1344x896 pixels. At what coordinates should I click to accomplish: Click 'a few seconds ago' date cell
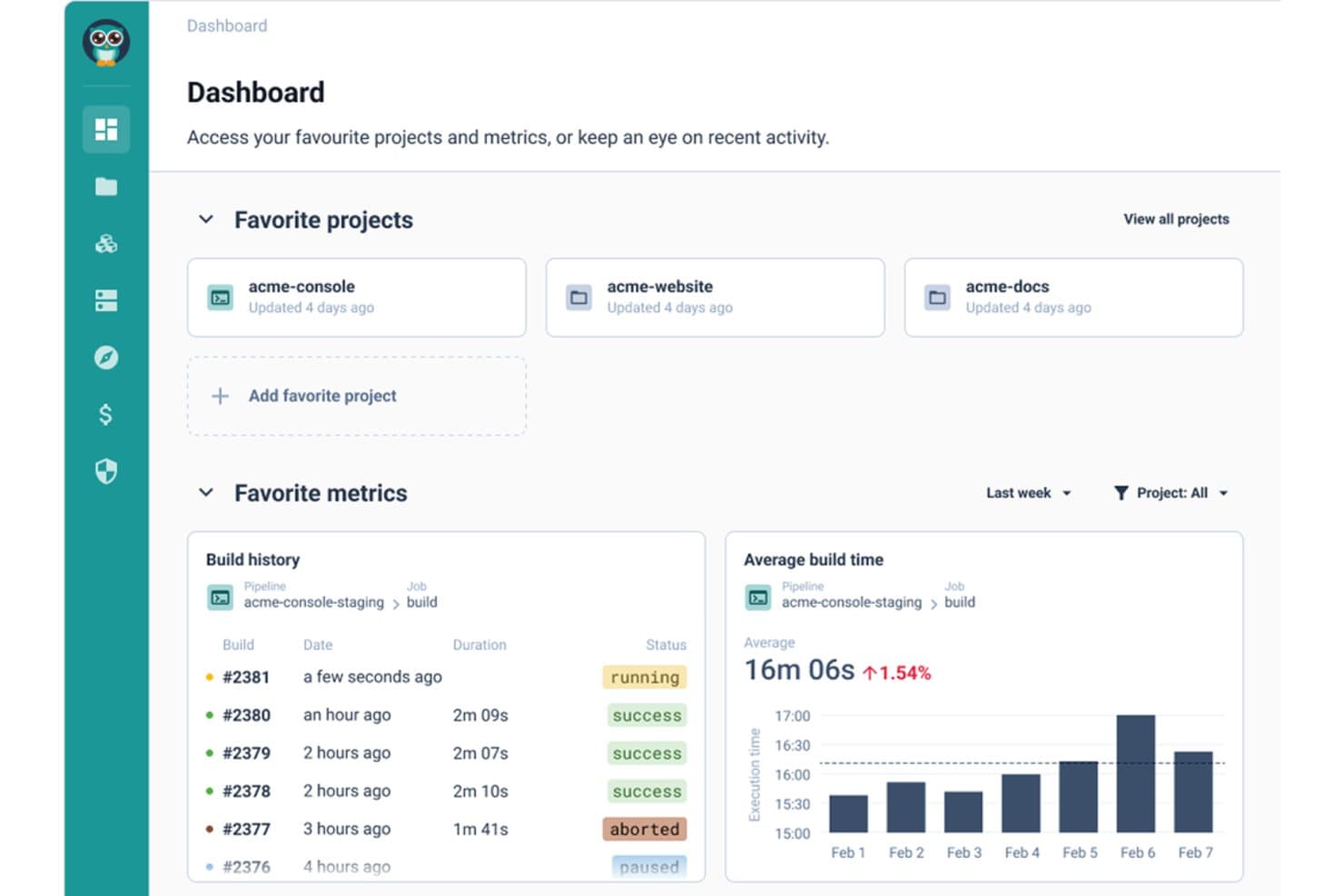tap(372, 677)
